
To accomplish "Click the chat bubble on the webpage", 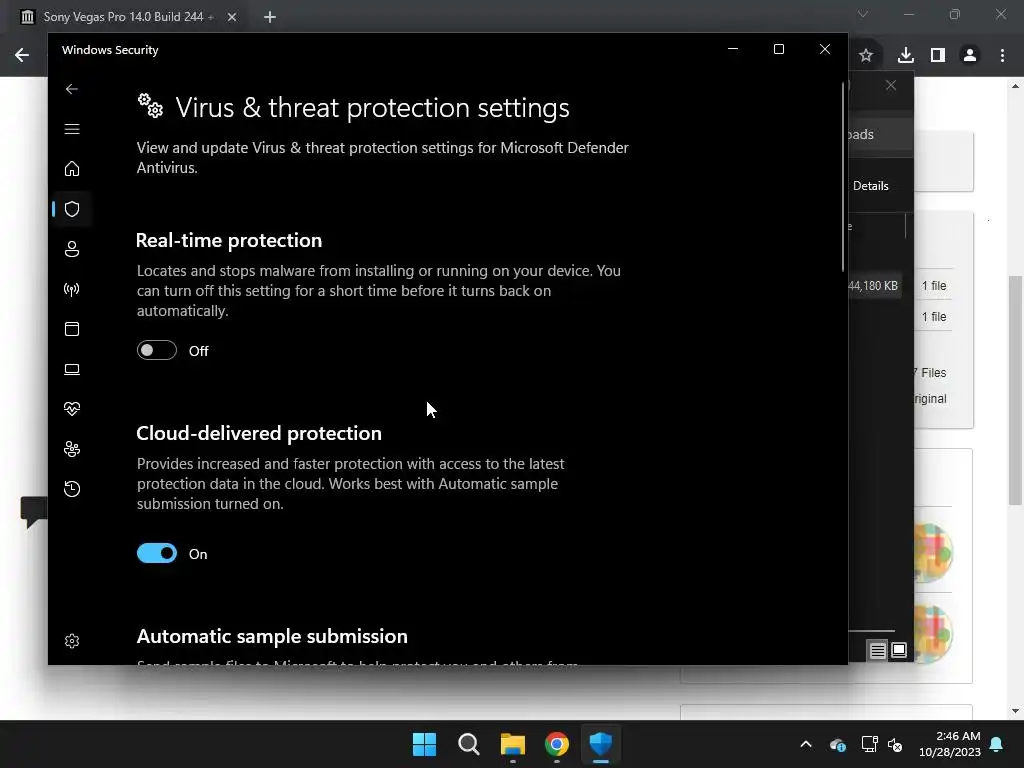I will (34, 511).
